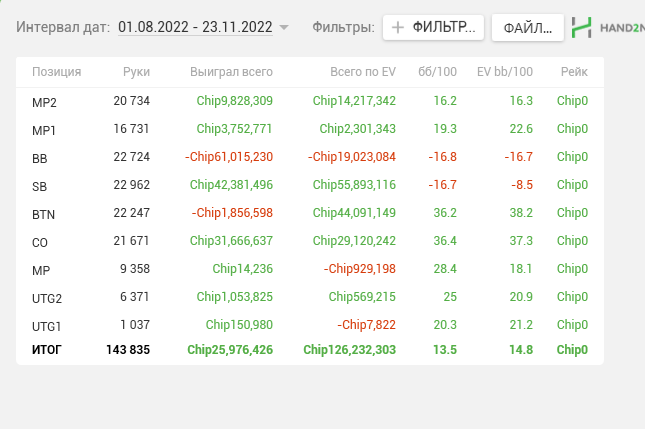Click the Hand2Note logo icon

click(582, 28)
